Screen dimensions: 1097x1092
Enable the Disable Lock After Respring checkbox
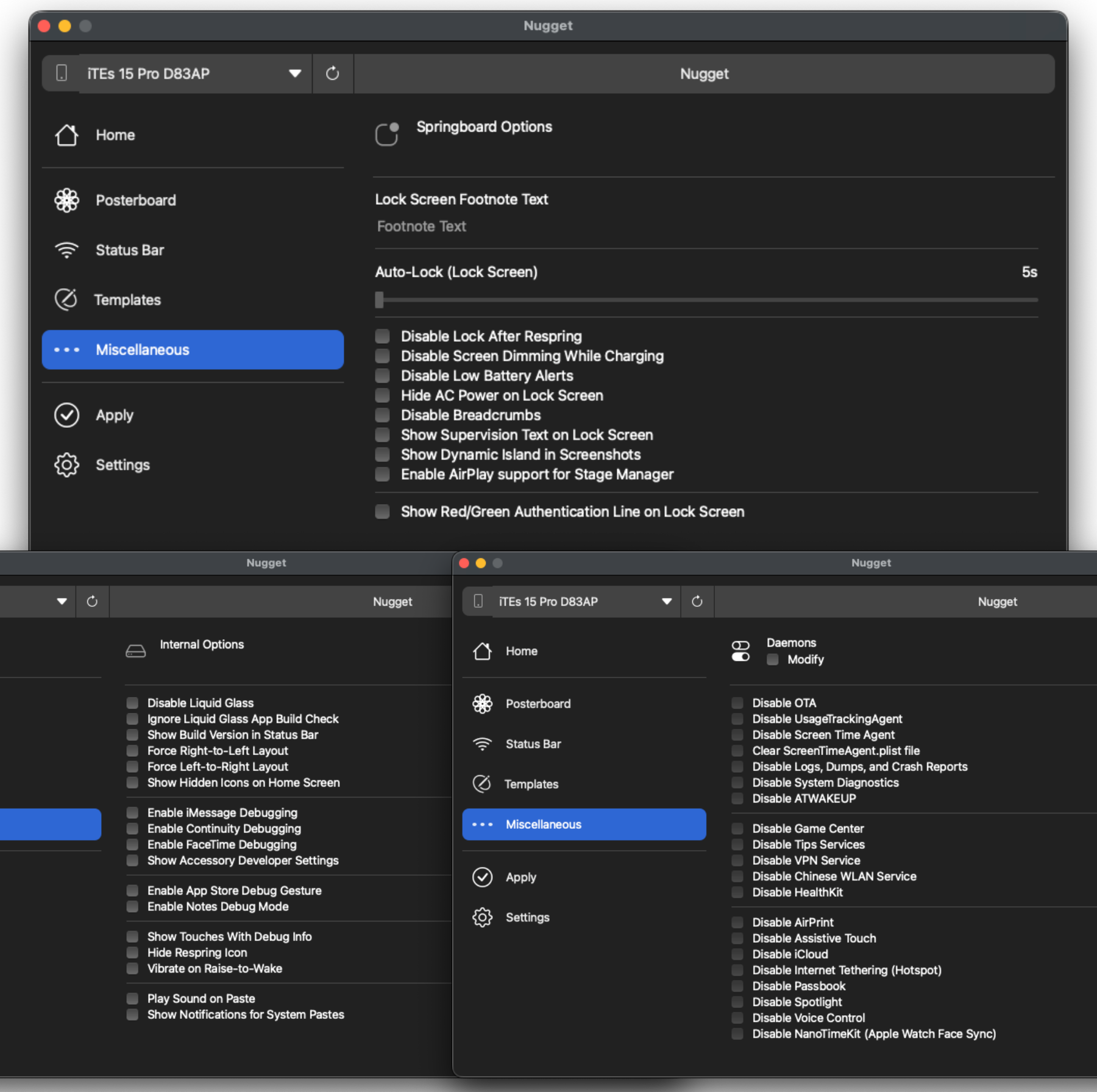coord(383,336)
